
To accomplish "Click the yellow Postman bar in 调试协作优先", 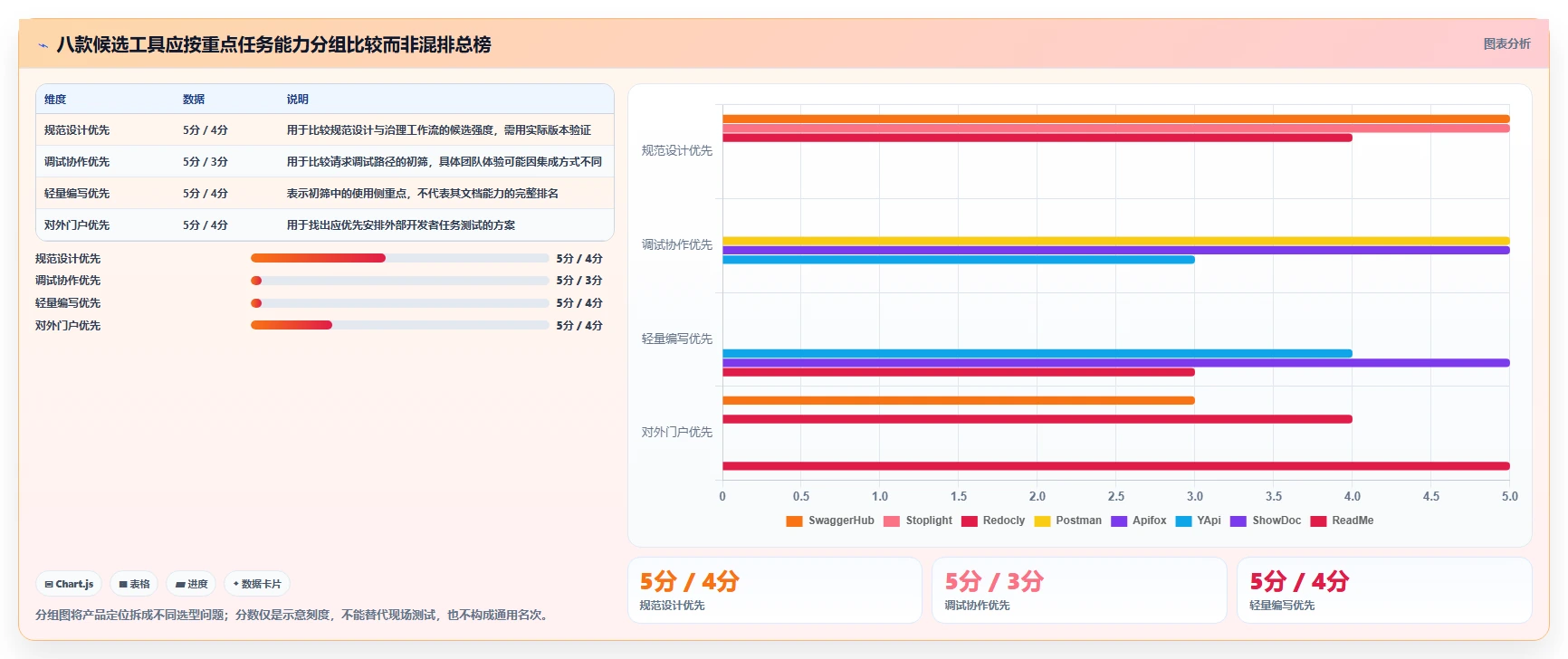I will pos(1115,241).
